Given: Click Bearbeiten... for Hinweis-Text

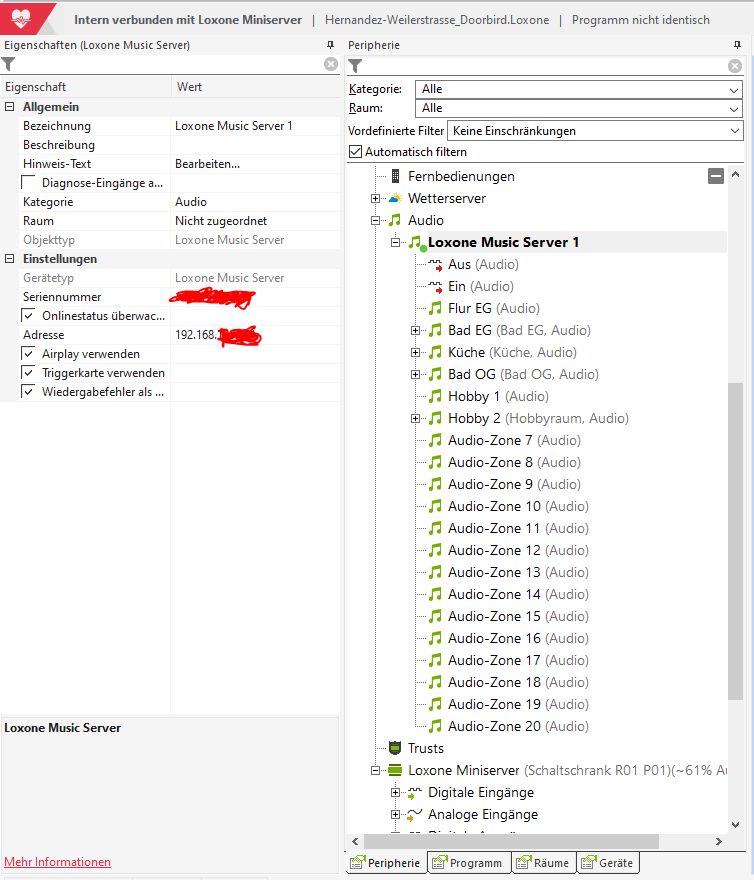Looking at the screenshot, I should click(207, 164).
